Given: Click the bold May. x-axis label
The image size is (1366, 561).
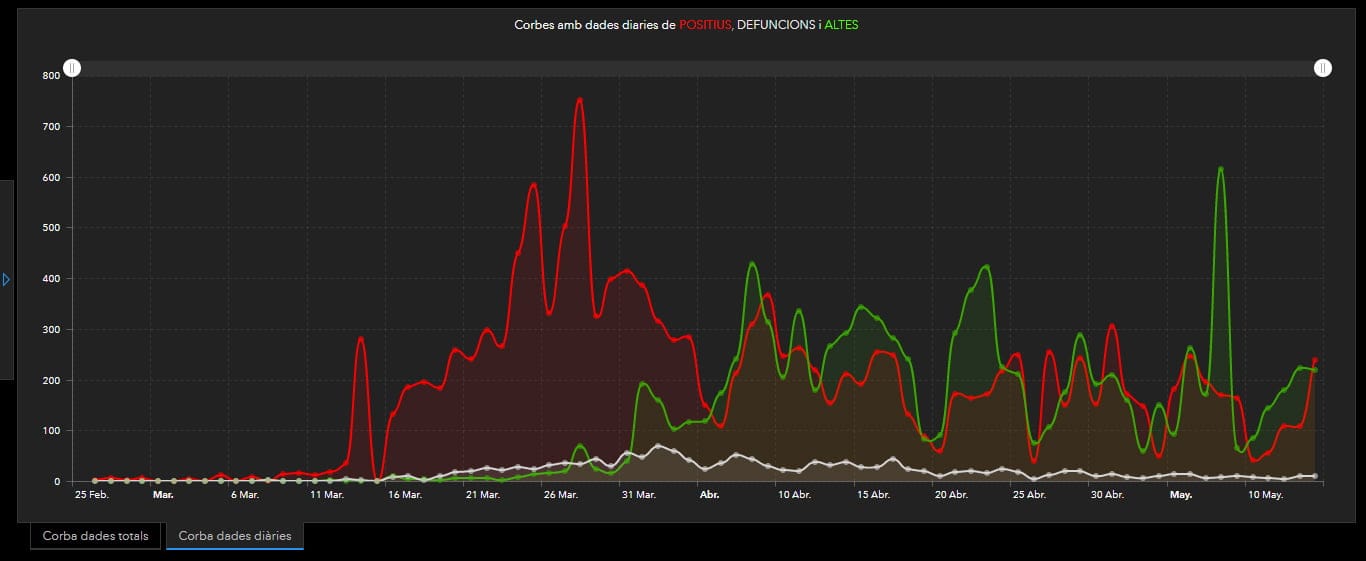Looking at the screenshot, I should [1181, 494].
